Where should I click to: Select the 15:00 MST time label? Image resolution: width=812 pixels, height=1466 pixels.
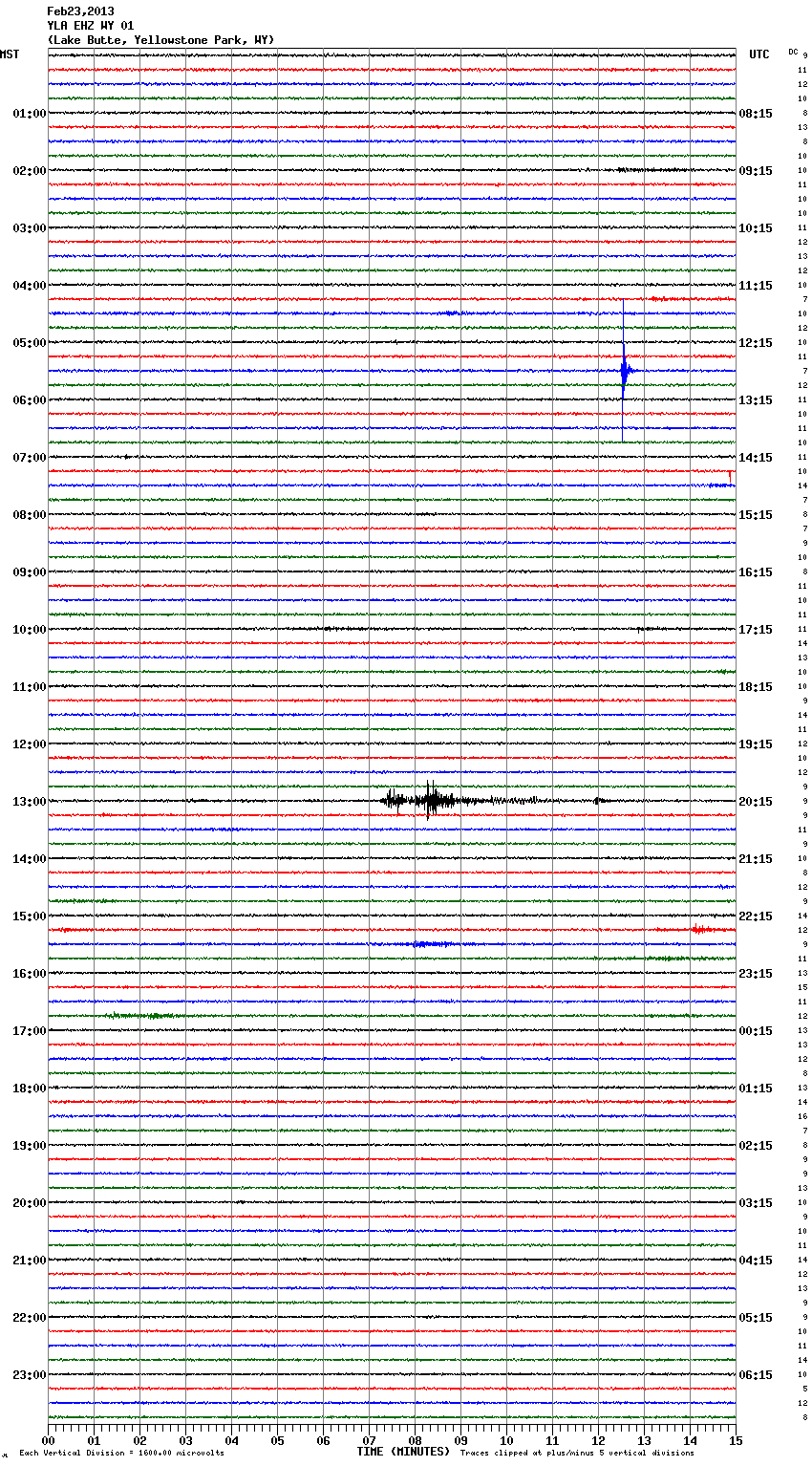[x=30, y=916]
